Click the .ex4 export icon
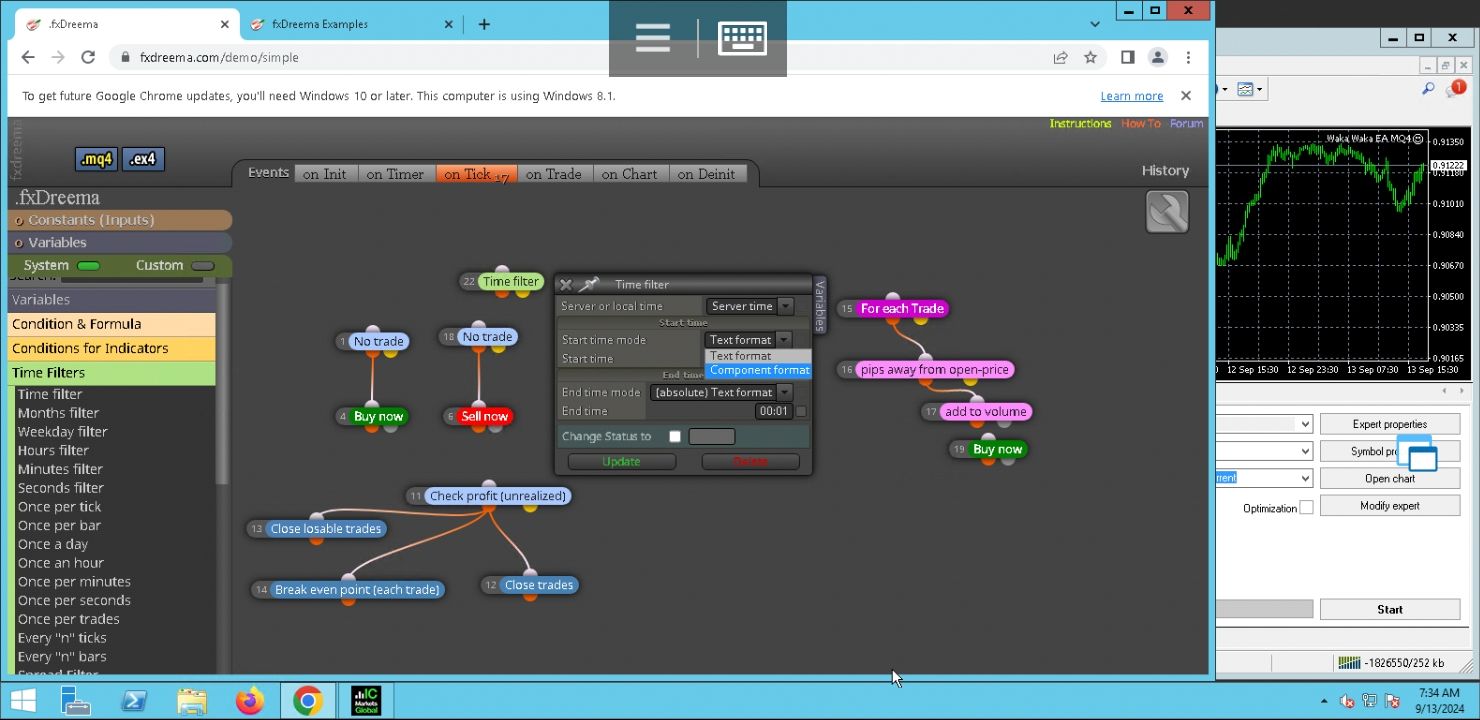 coord(145,159)
